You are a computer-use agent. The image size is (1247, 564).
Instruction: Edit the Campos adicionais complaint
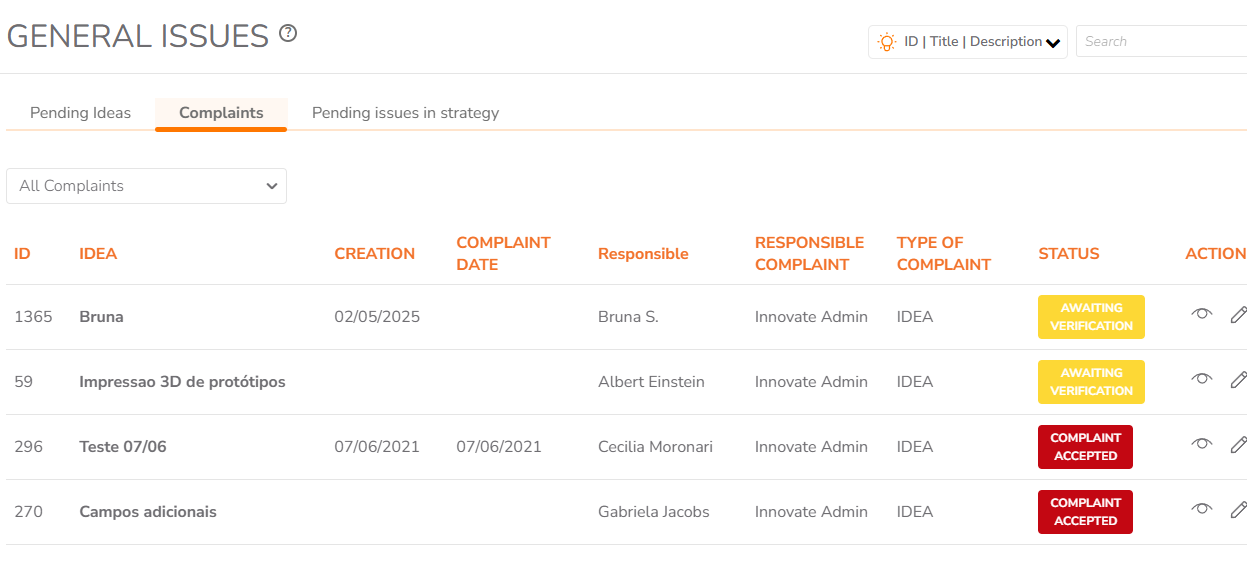tap(1238, 510)
